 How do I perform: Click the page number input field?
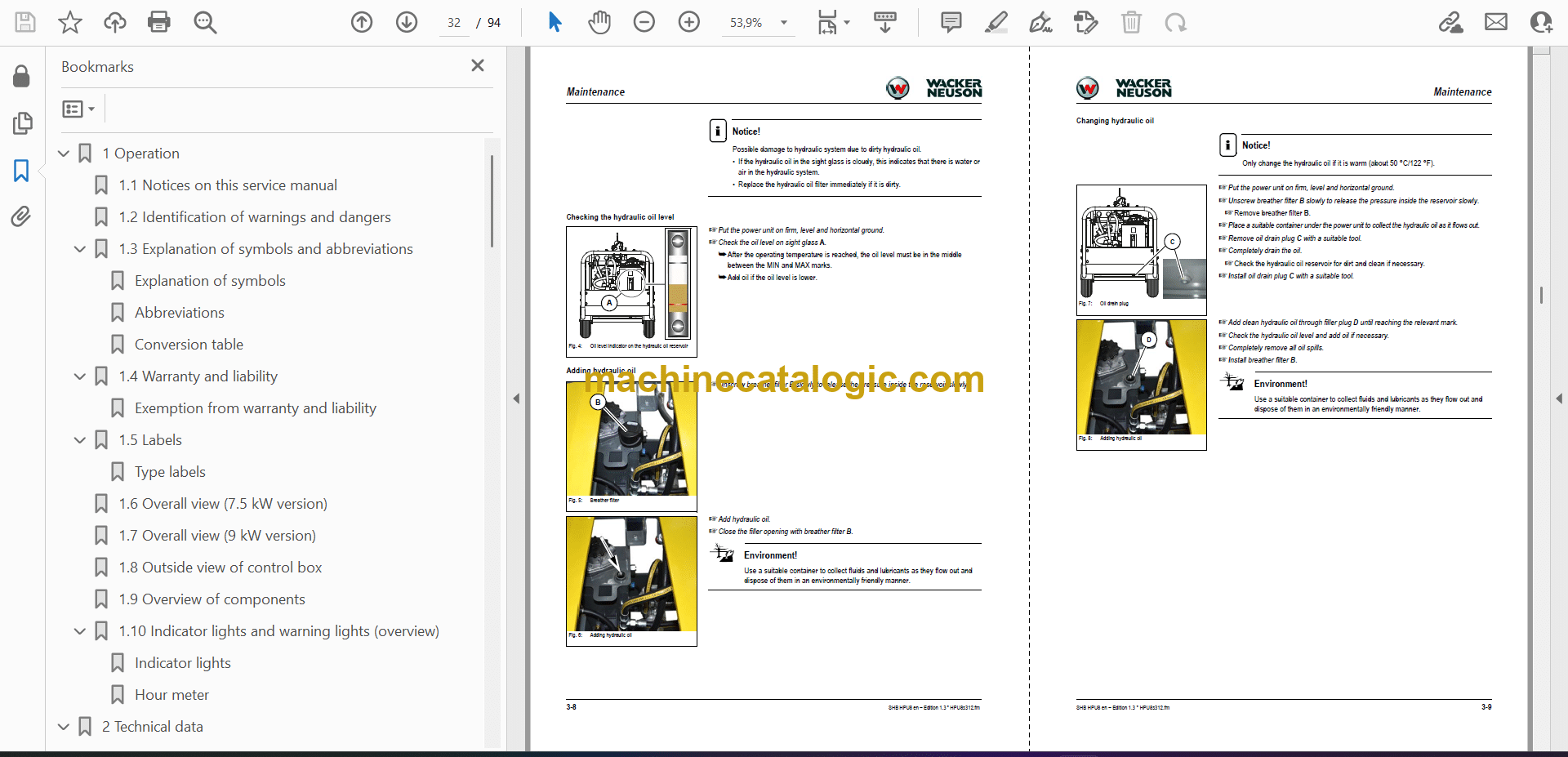[454, 23]
